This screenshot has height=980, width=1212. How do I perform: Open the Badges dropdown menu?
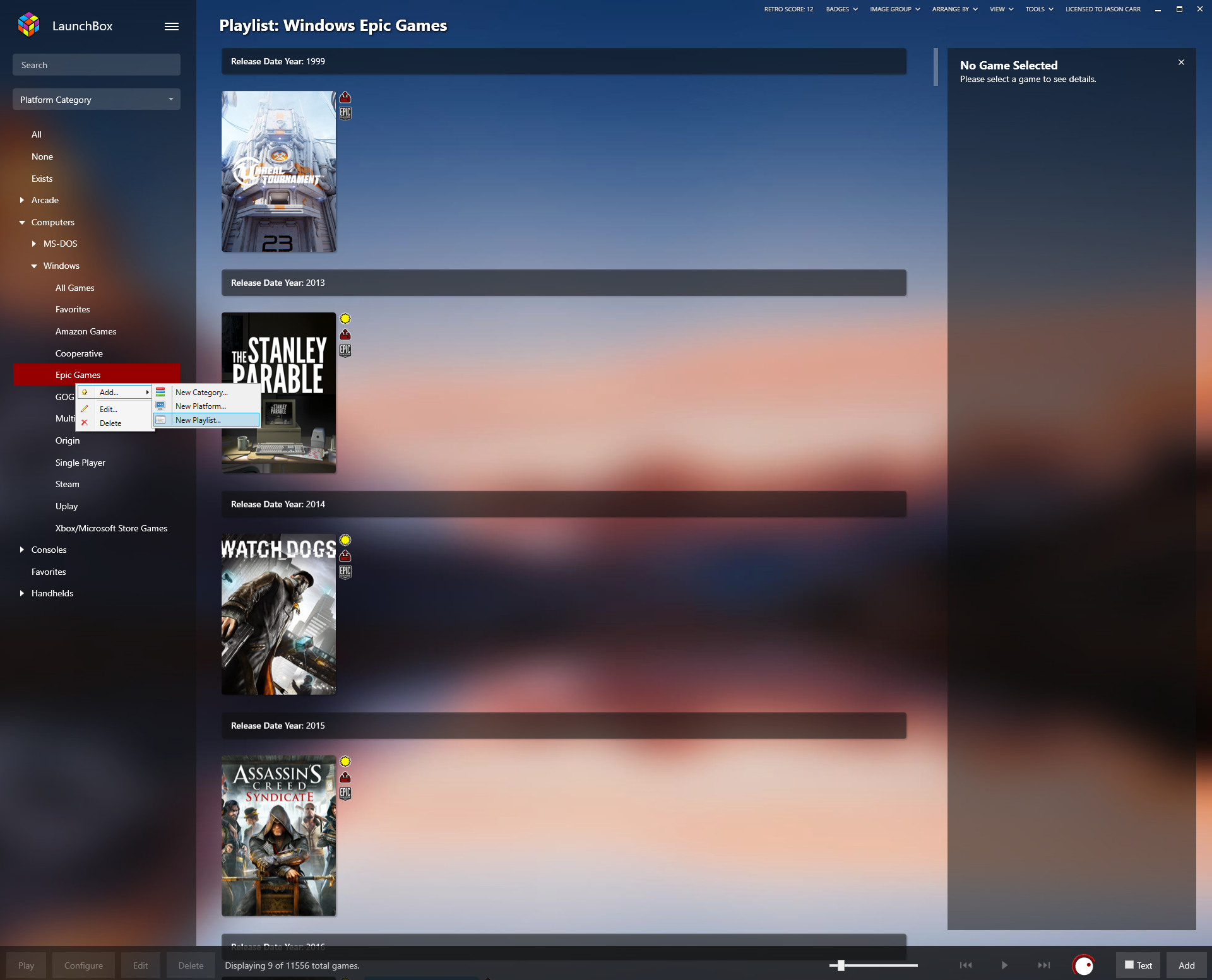tap(841, 9)
